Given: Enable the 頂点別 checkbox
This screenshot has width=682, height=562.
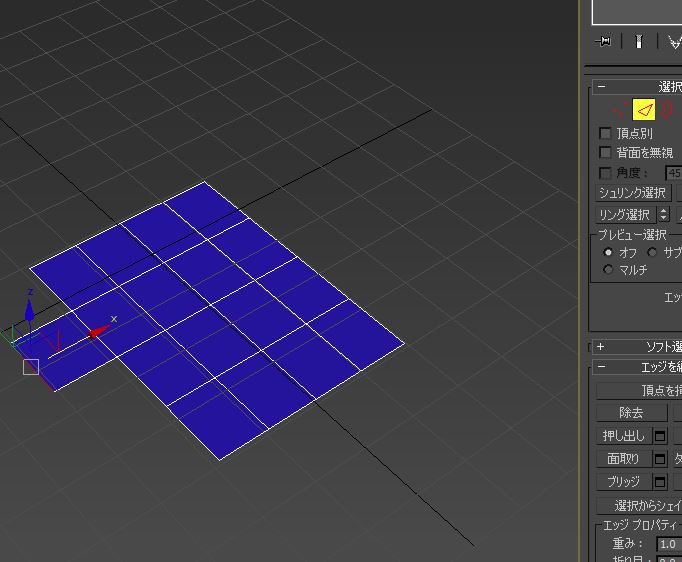Looking at the screenshot, I should pyautogui.click(x=605, y=133).
